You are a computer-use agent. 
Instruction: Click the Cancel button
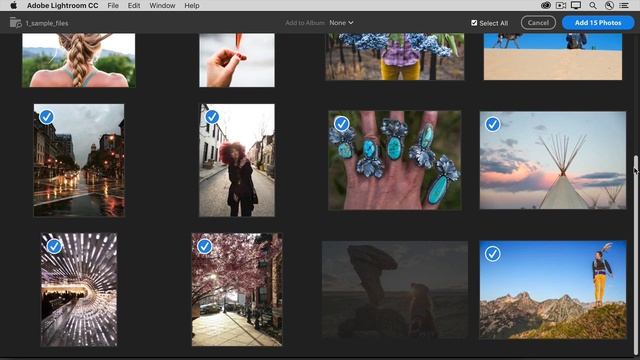[538, 23]
